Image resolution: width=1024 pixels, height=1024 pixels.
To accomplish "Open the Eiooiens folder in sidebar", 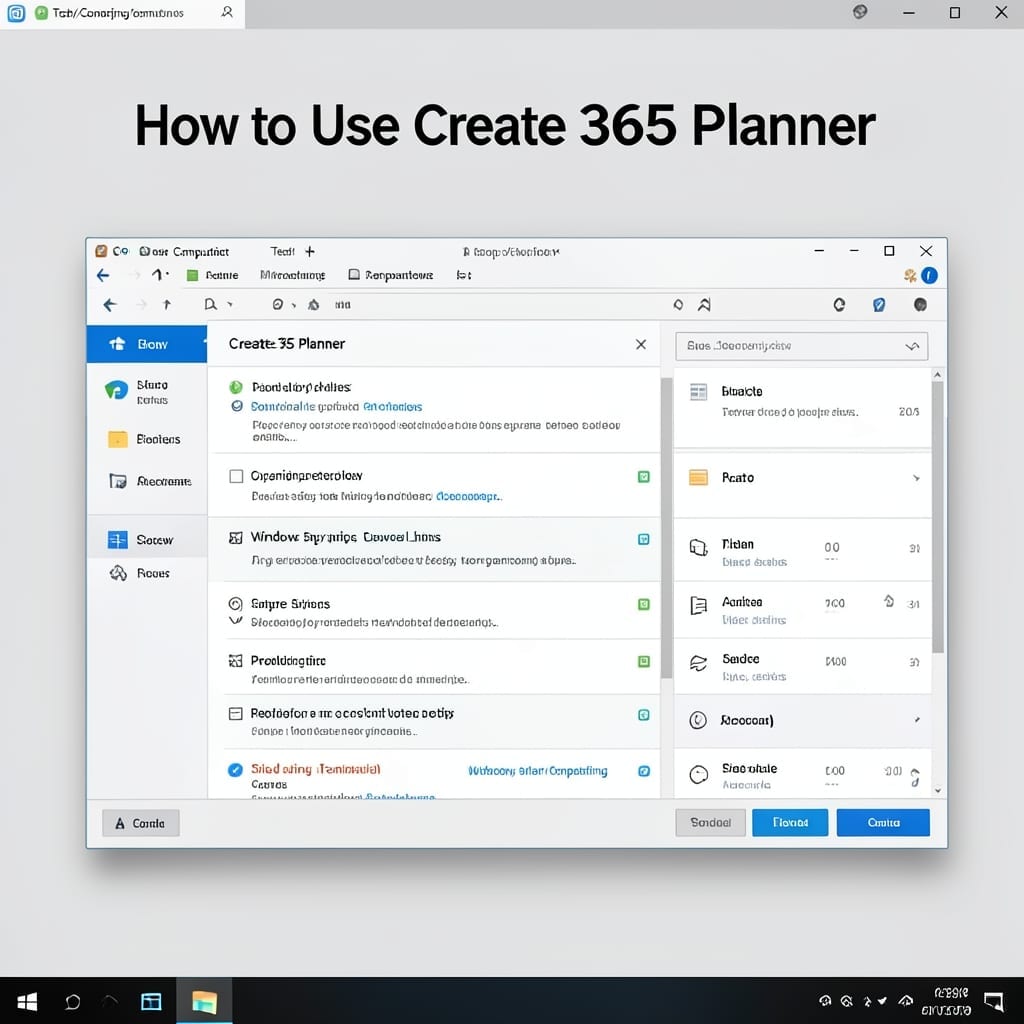I will (146, 439).
